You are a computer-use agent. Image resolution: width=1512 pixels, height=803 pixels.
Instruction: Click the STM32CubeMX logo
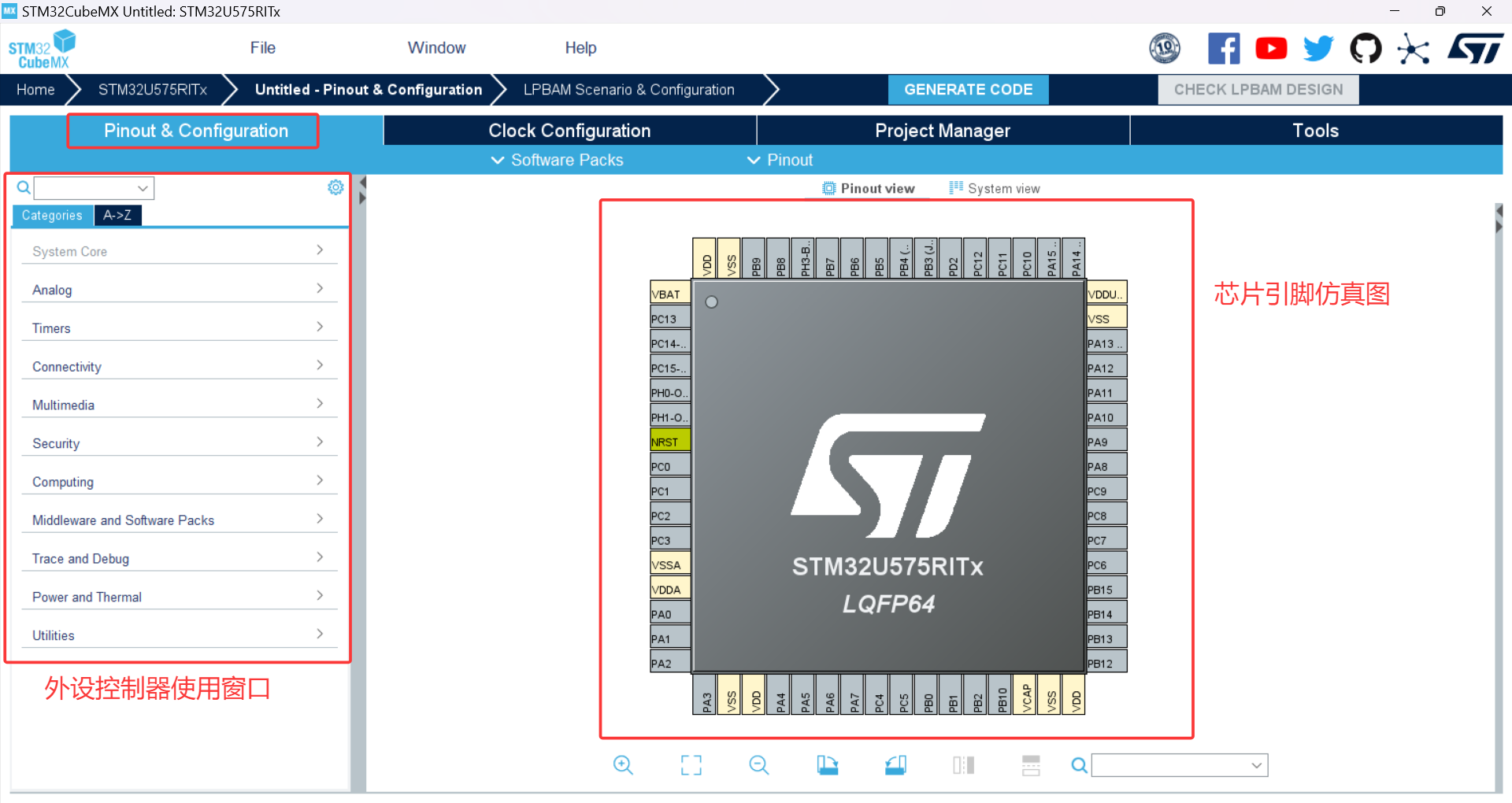tap(43, 50)
